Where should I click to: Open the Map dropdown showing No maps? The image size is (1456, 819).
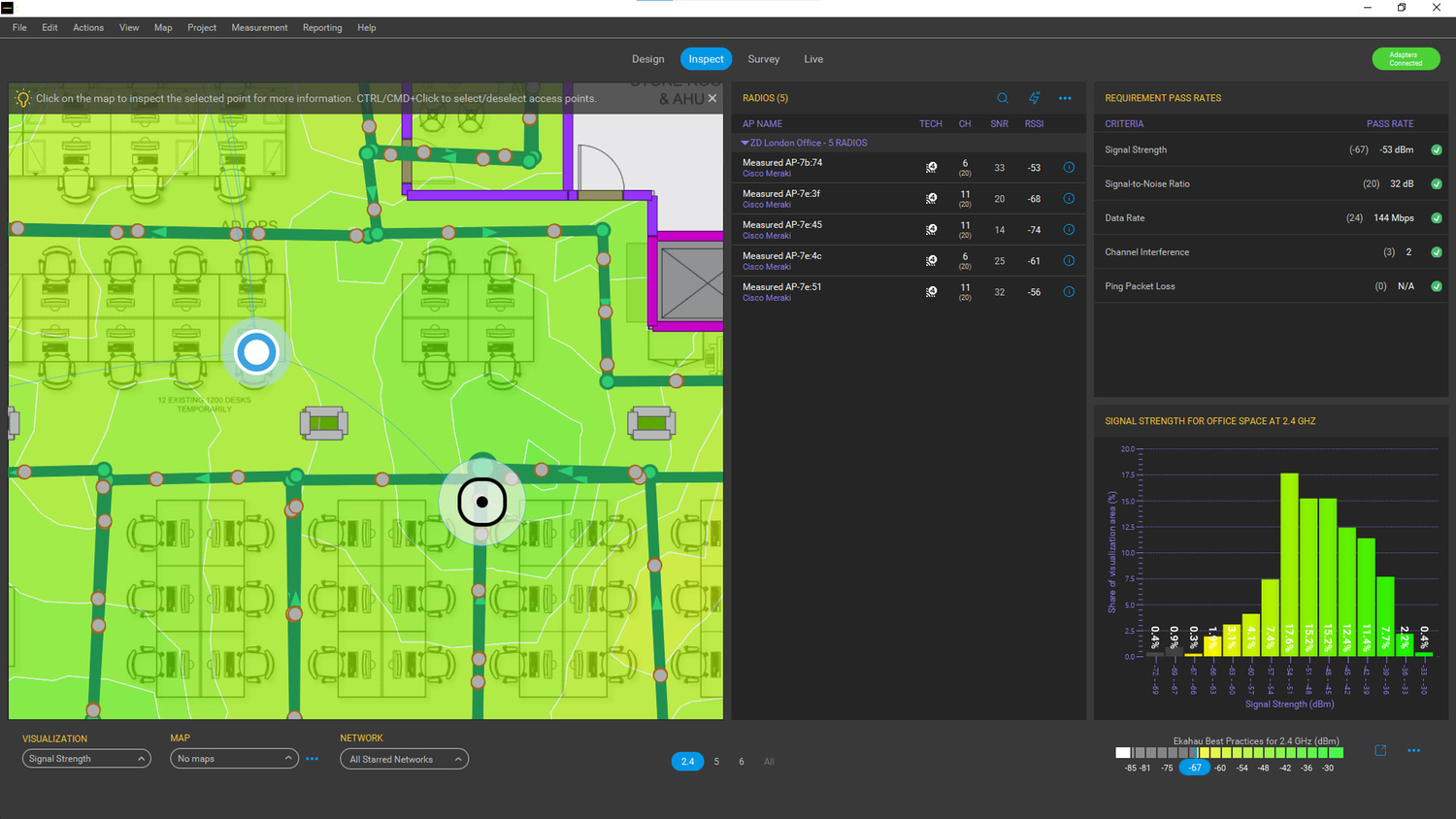233,758
